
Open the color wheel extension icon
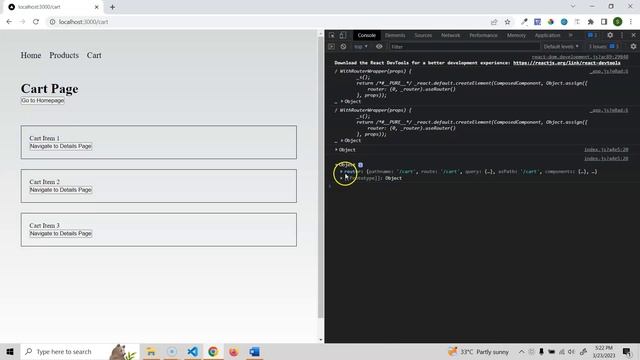tap(551, 22)
